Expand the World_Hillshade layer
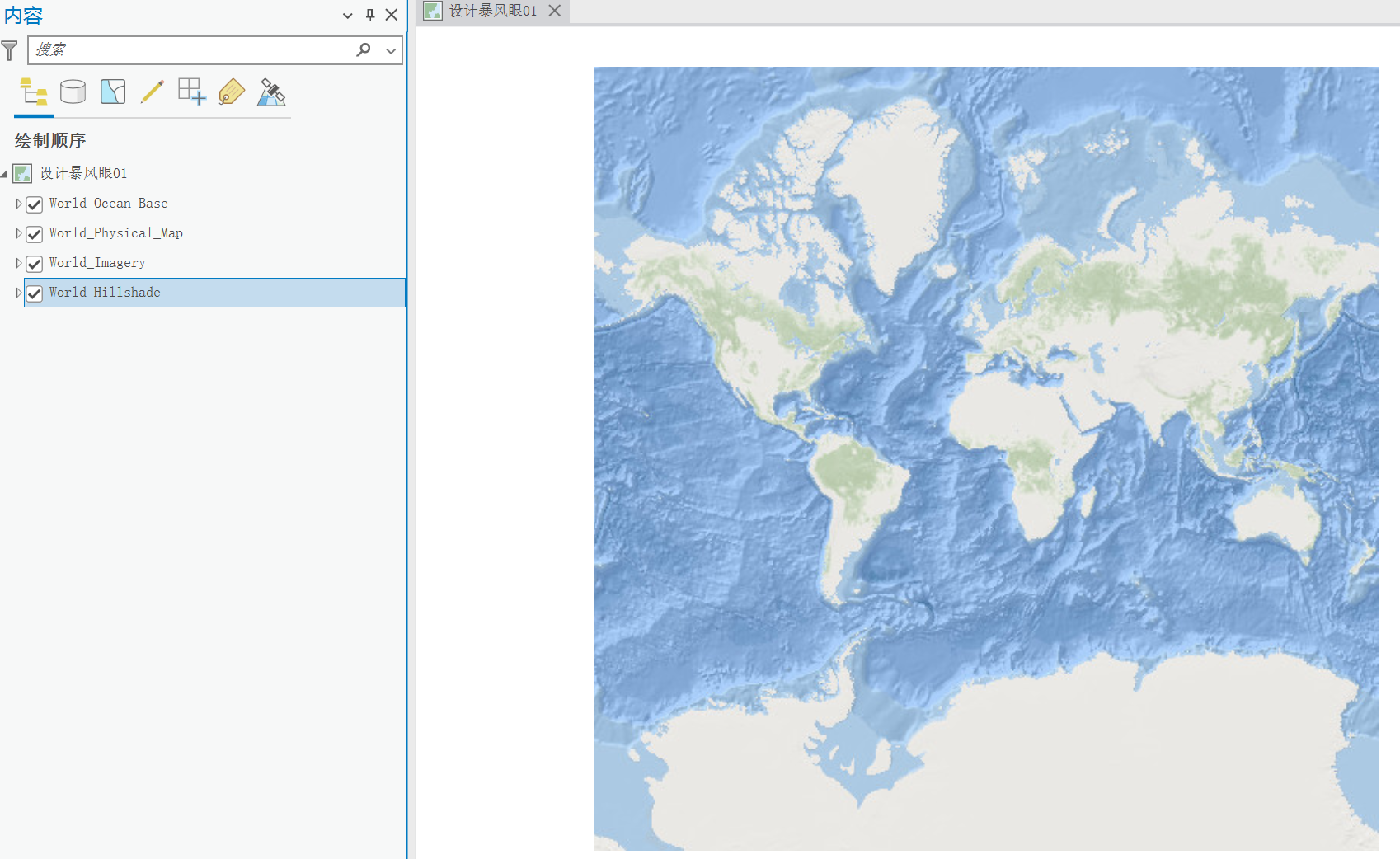The width and height of the screenshot is (1400, 859). pyautogui.click(x=18, y=293)
